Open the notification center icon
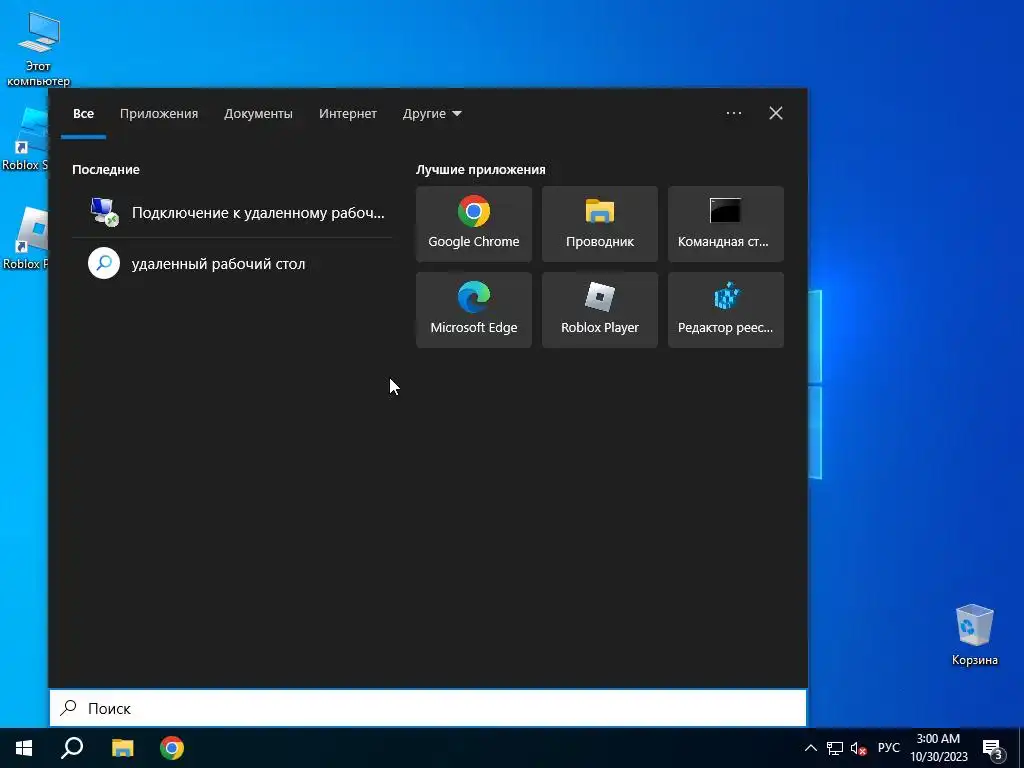This screenshot has height=768, width=1024. [993, 748]
